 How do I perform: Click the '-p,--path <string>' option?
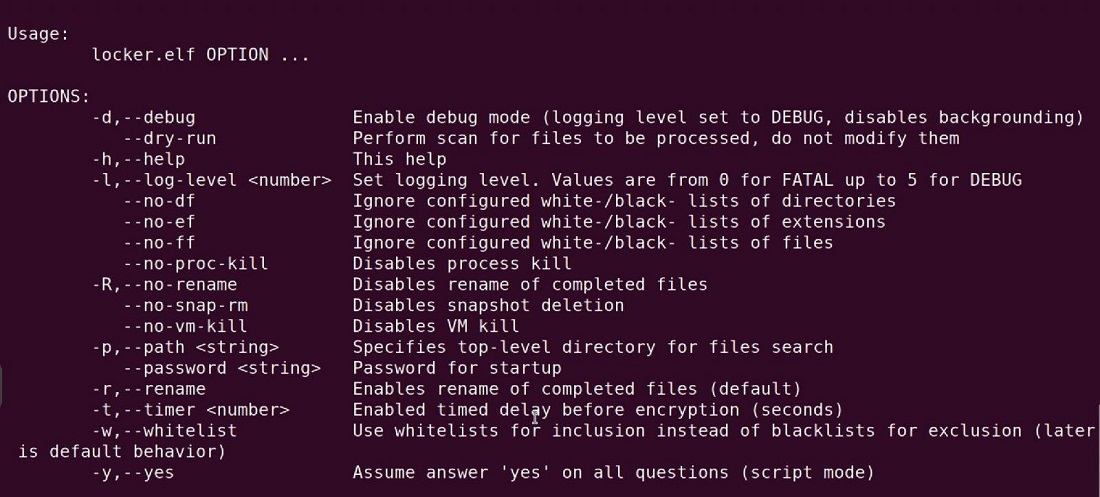click(x=185, y=347)
